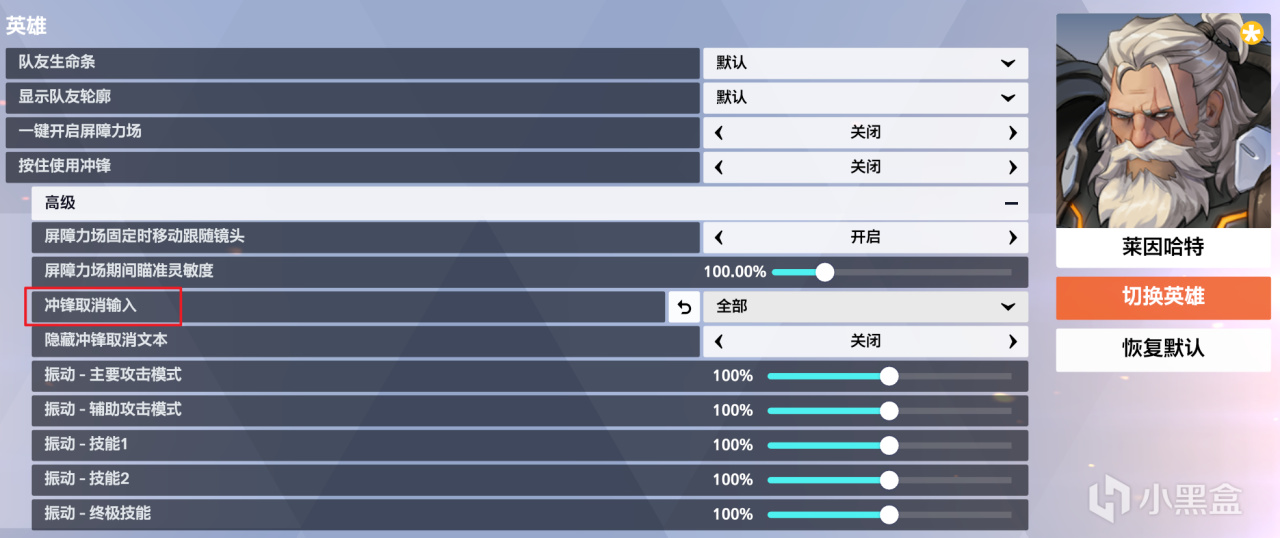Click the 切换英雄 button

(1163, 296)
